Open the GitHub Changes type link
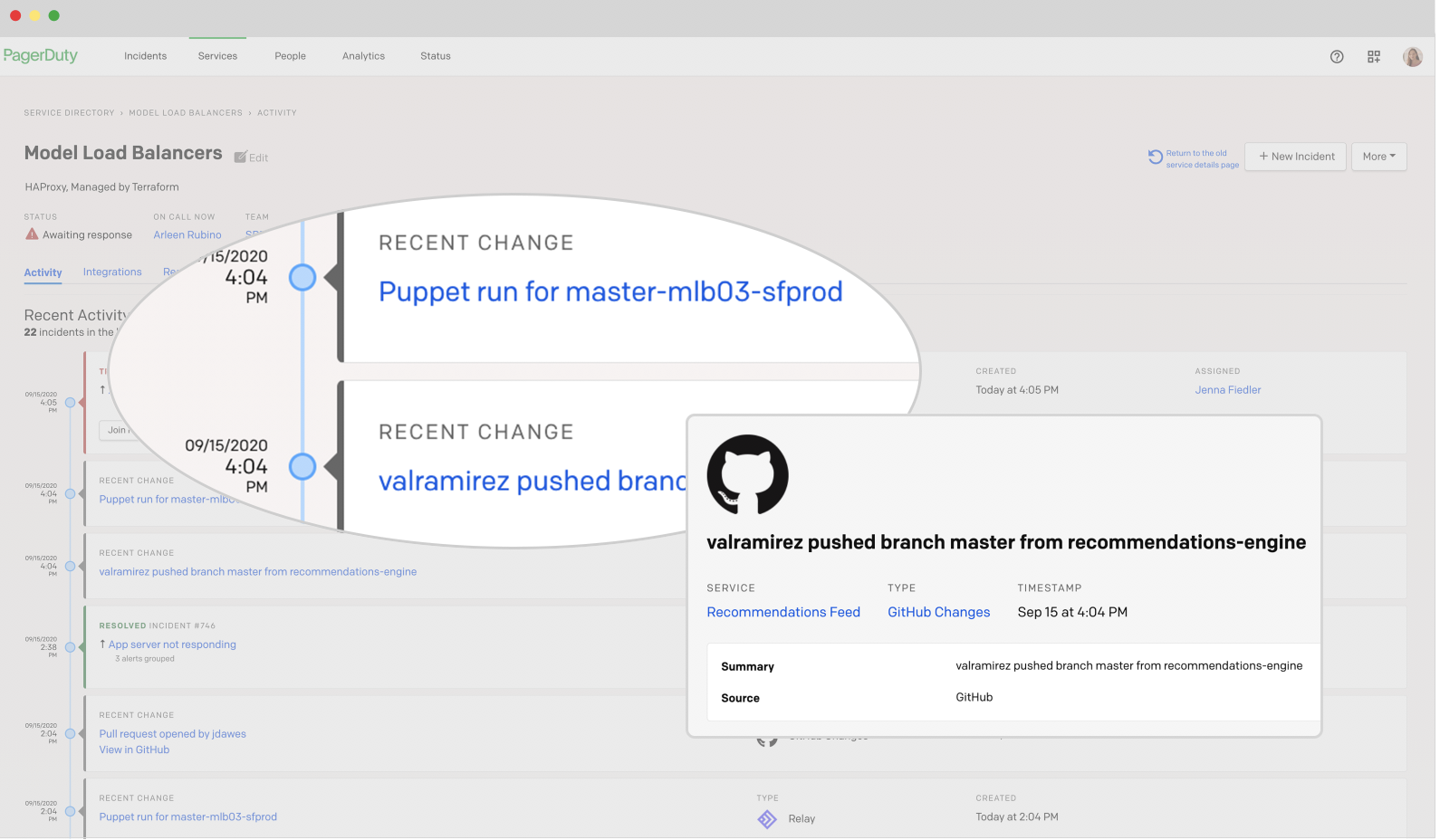The width and height of the screenshot is (1440, 840). 938,612
